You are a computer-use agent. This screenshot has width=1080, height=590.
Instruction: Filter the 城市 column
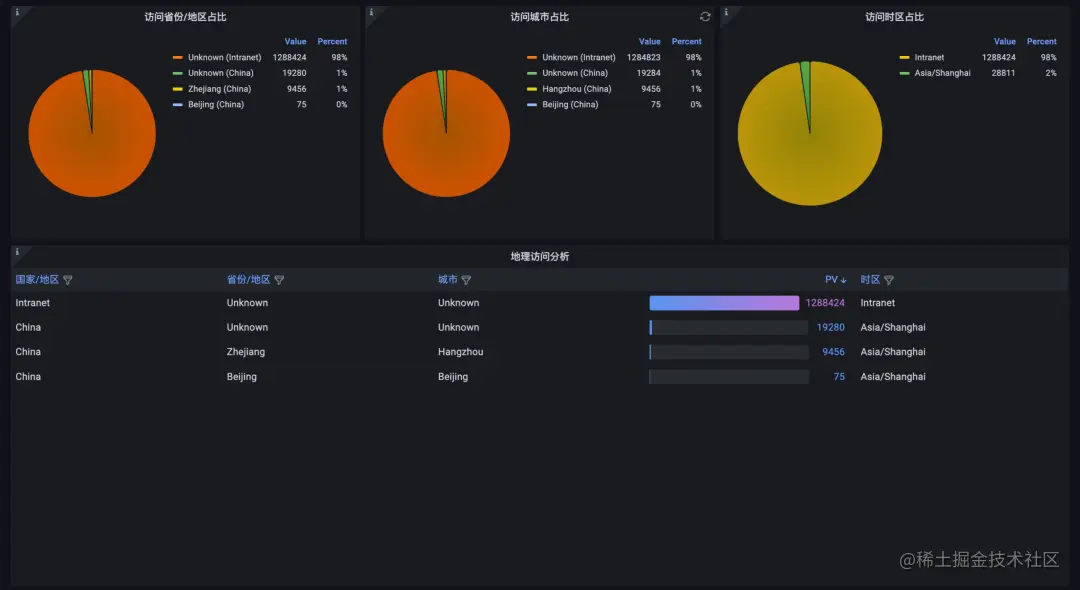coord(466,280)
